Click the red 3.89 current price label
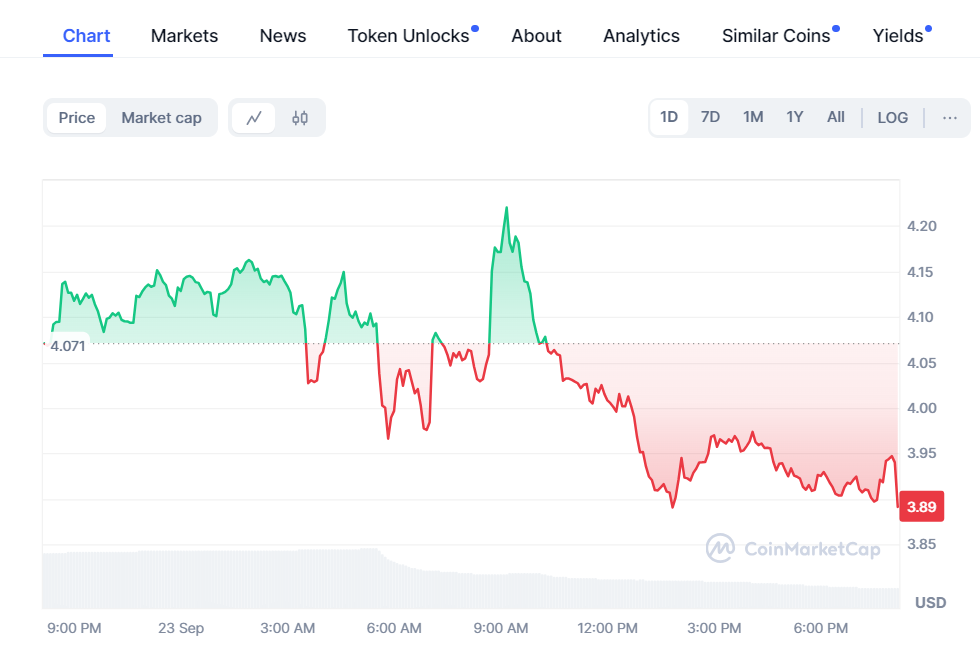Screen dimensions: 980x662 pos(921,507)
